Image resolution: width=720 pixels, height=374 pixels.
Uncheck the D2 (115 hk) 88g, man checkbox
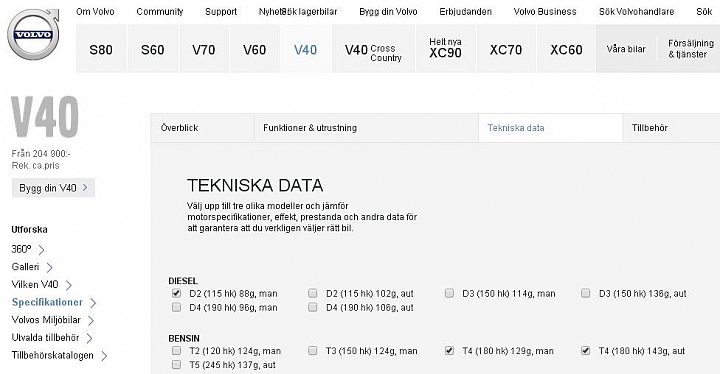[x=176, y=293]
